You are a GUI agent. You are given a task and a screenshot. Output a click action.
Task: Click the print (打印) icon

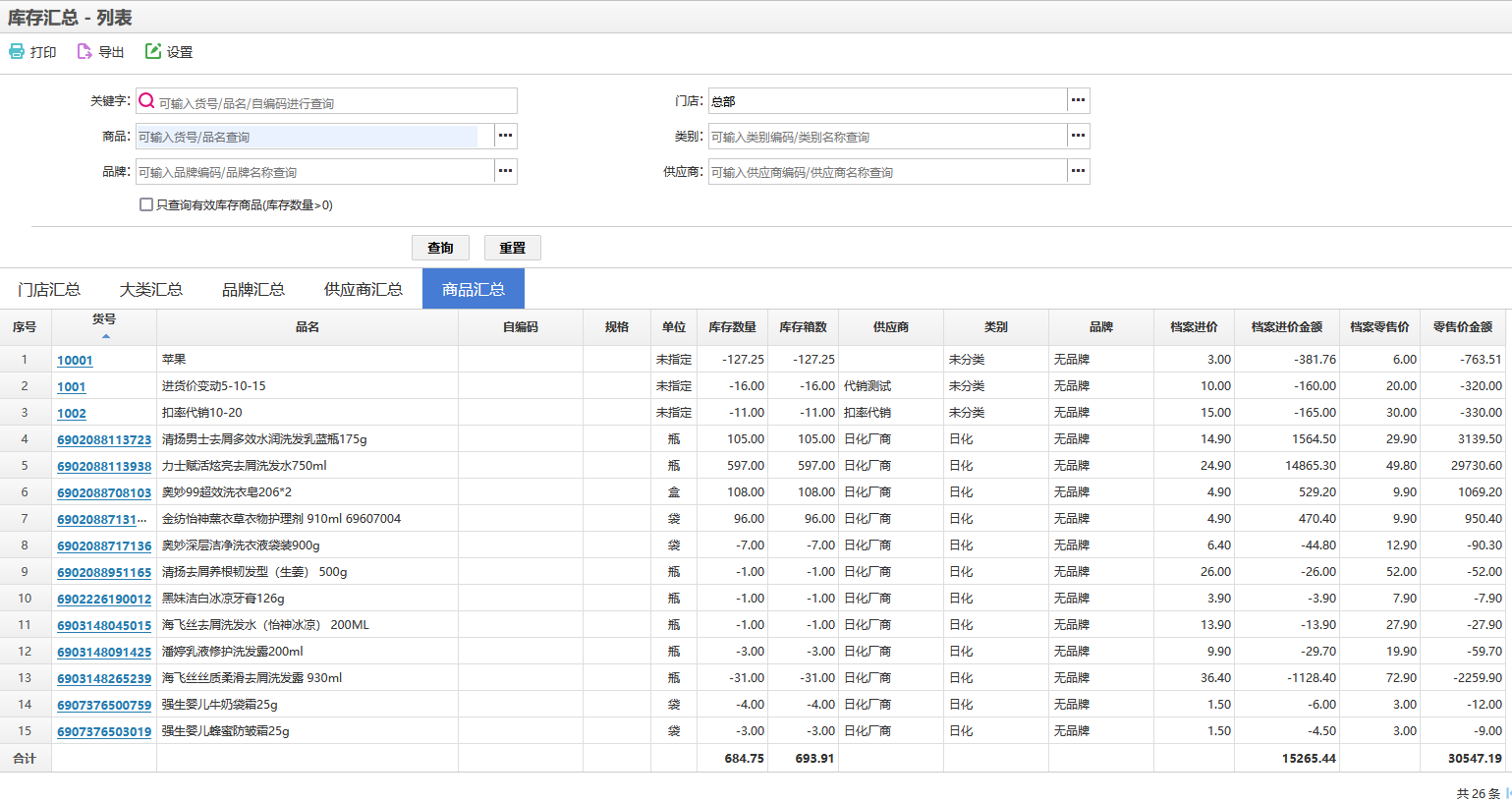17,51
